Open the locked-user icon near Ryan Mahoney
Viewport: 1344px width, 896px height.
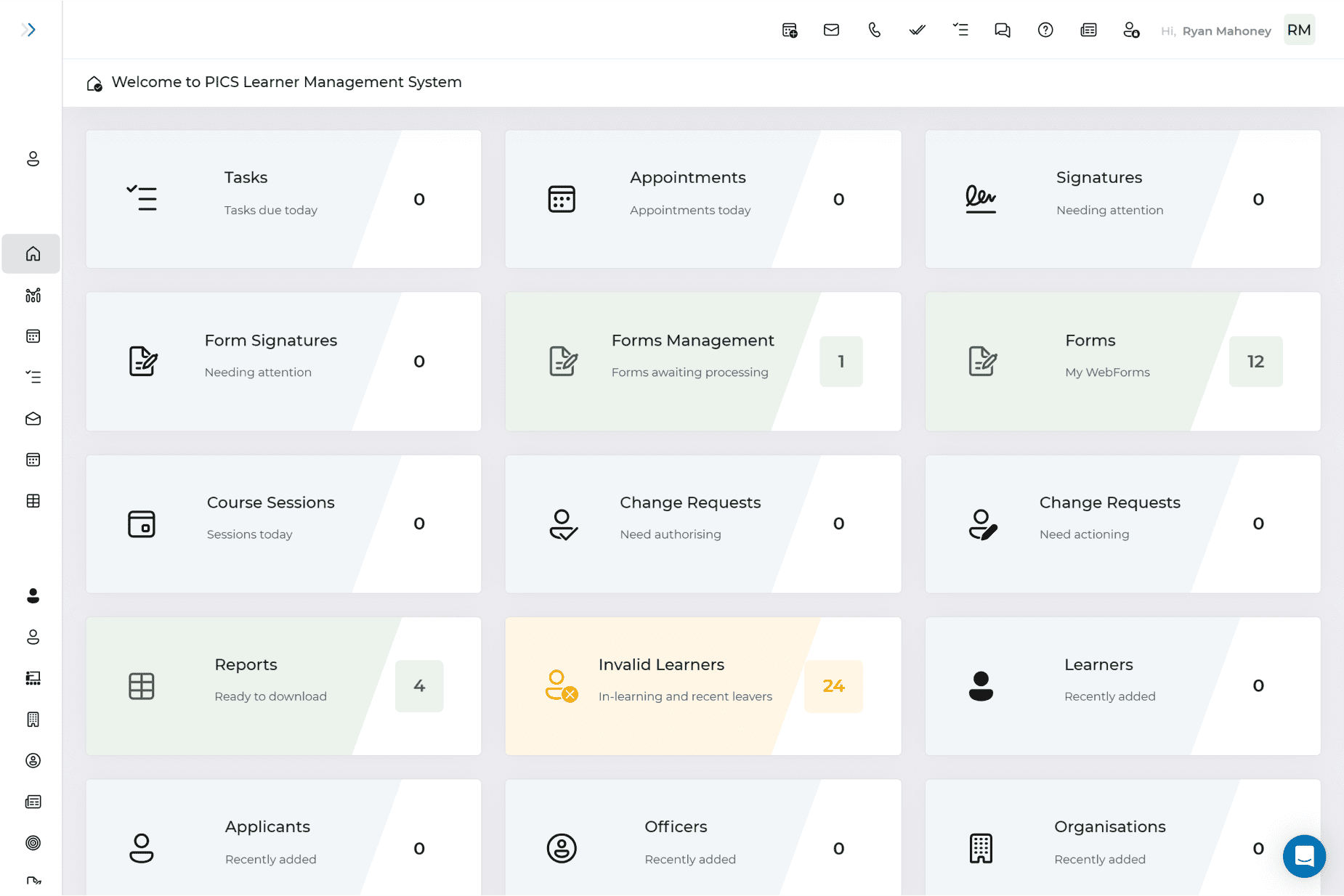click(1131, 30)
